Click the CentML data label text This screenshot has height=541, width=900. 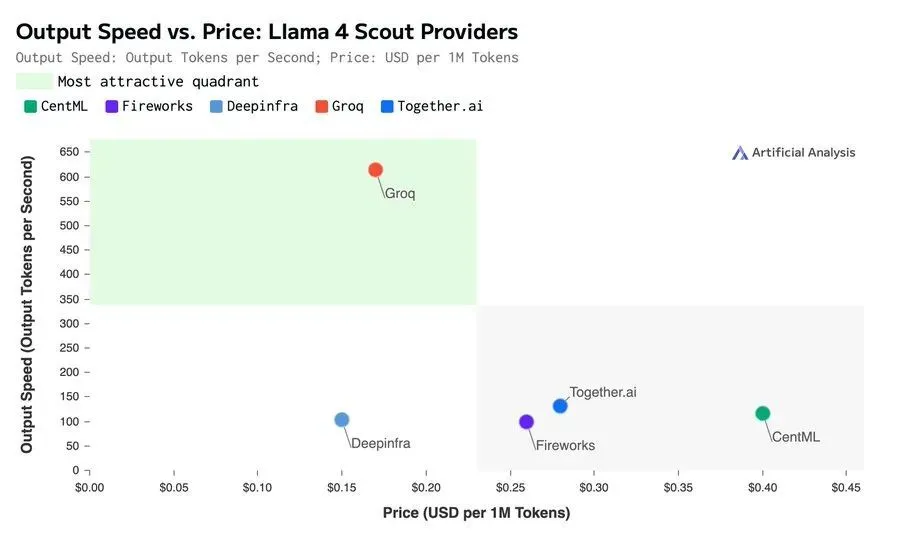796,437
